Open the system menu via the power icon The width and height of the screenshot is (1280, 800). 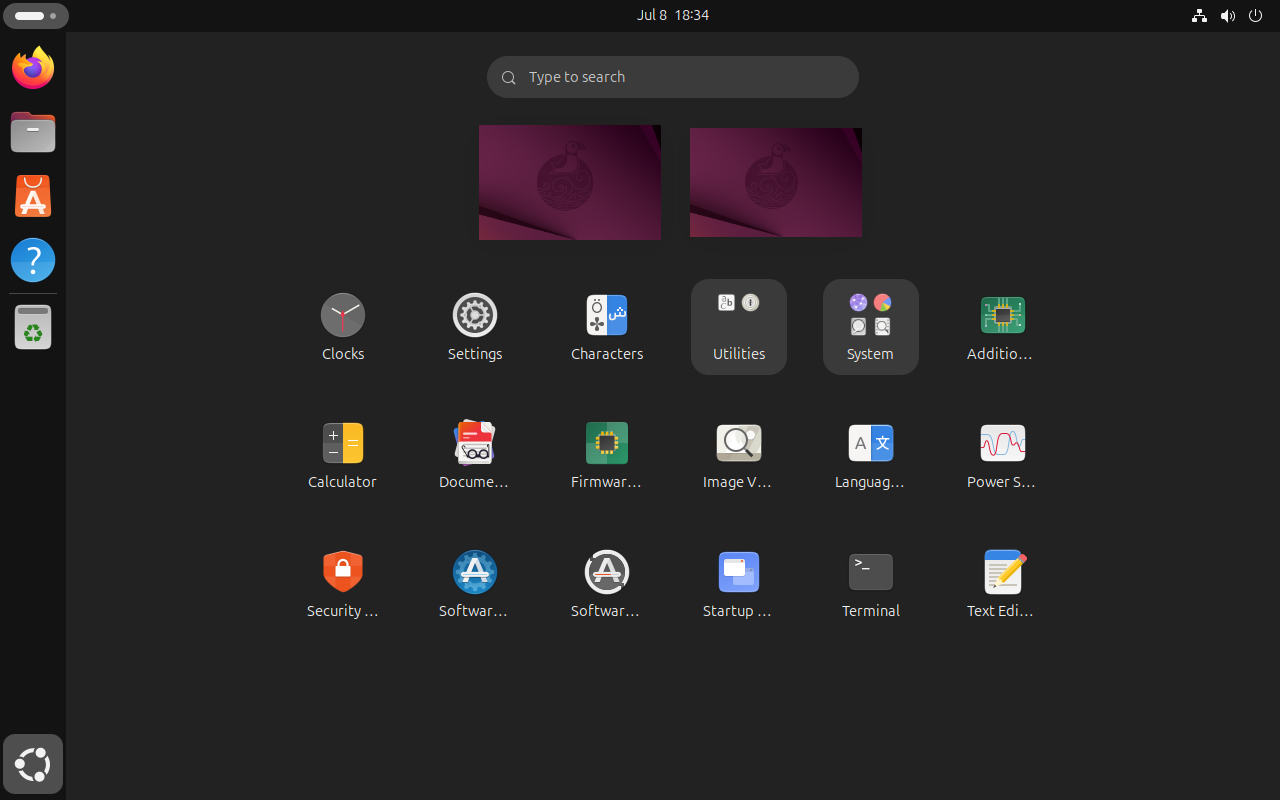click(1256, 15)
